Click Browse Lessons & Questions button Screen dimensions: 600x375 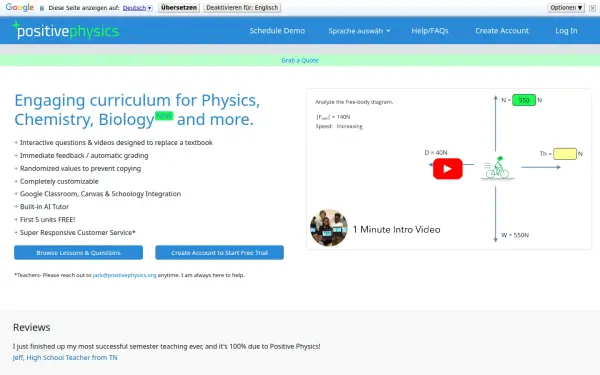click(78, 253)
